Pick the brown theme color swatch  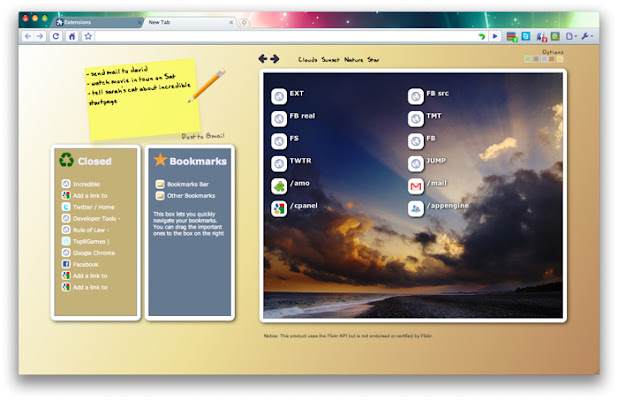coord(552,59)
